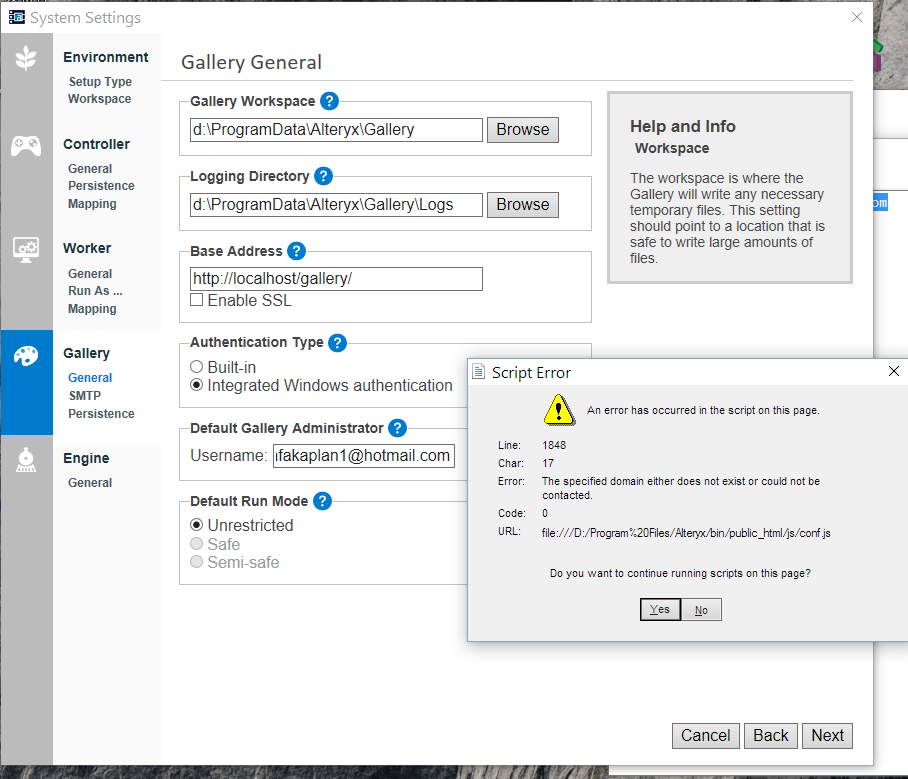
Task: Show help for Authentication Type
Action: (338, 343)
